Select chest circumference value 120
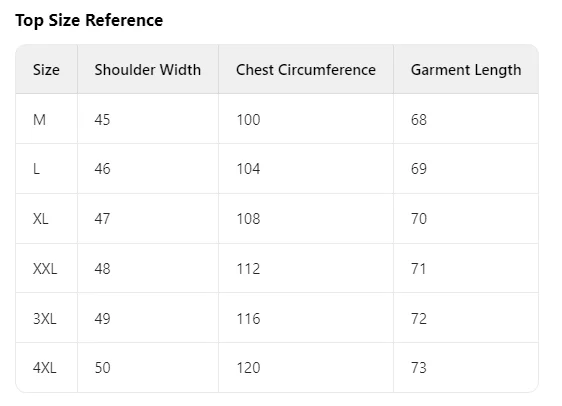Viewport: 562px width, 406px height. point(248,368)
